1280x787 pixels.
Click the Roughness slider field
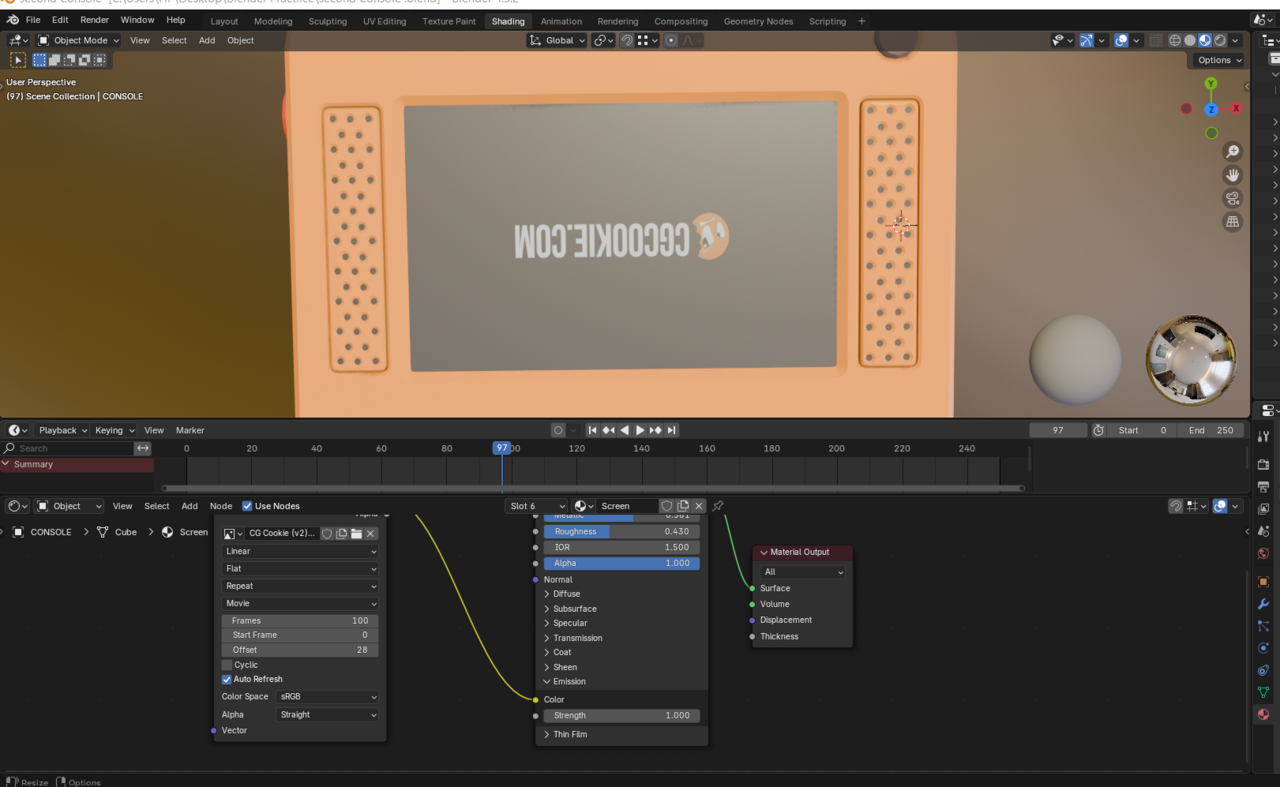pos(621,532)
